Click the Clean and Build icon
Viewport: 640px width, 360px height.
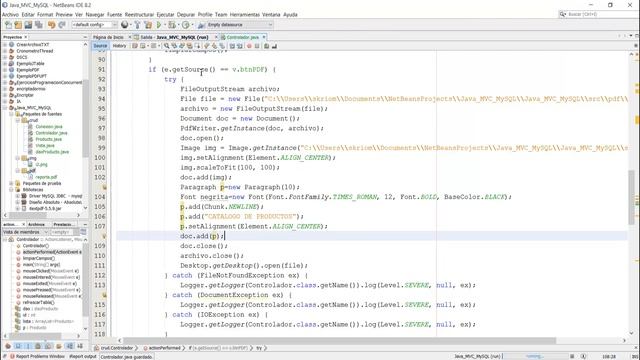(148, 25)
